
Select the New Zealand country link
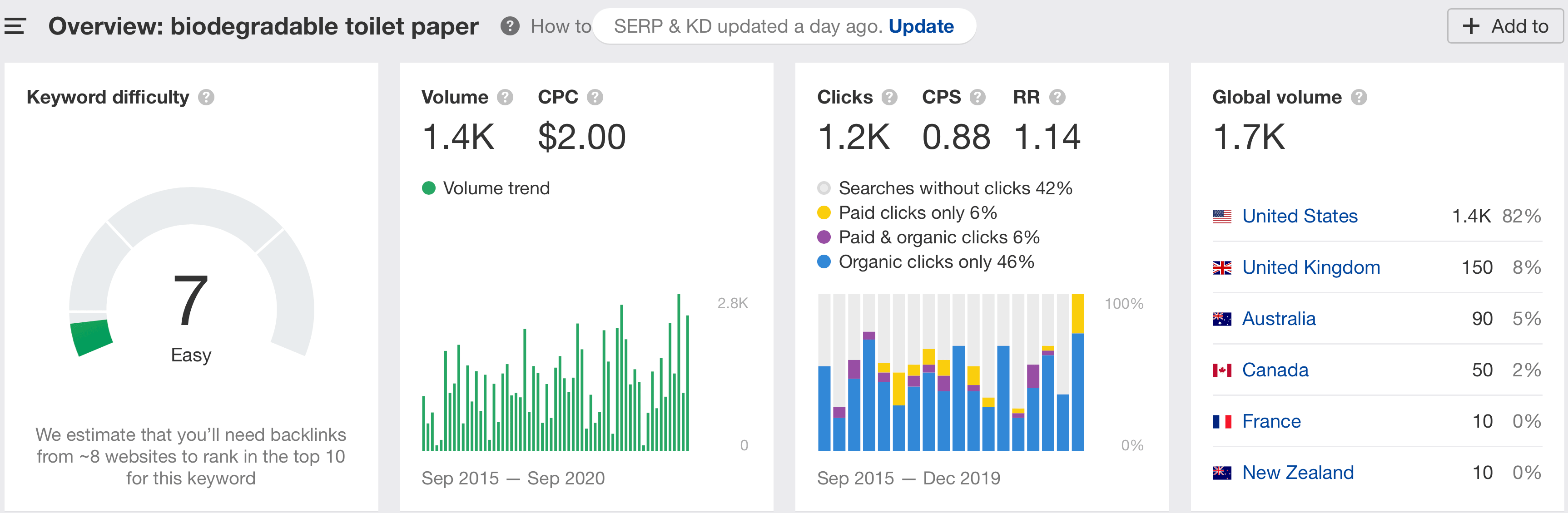coord(1297,472)
